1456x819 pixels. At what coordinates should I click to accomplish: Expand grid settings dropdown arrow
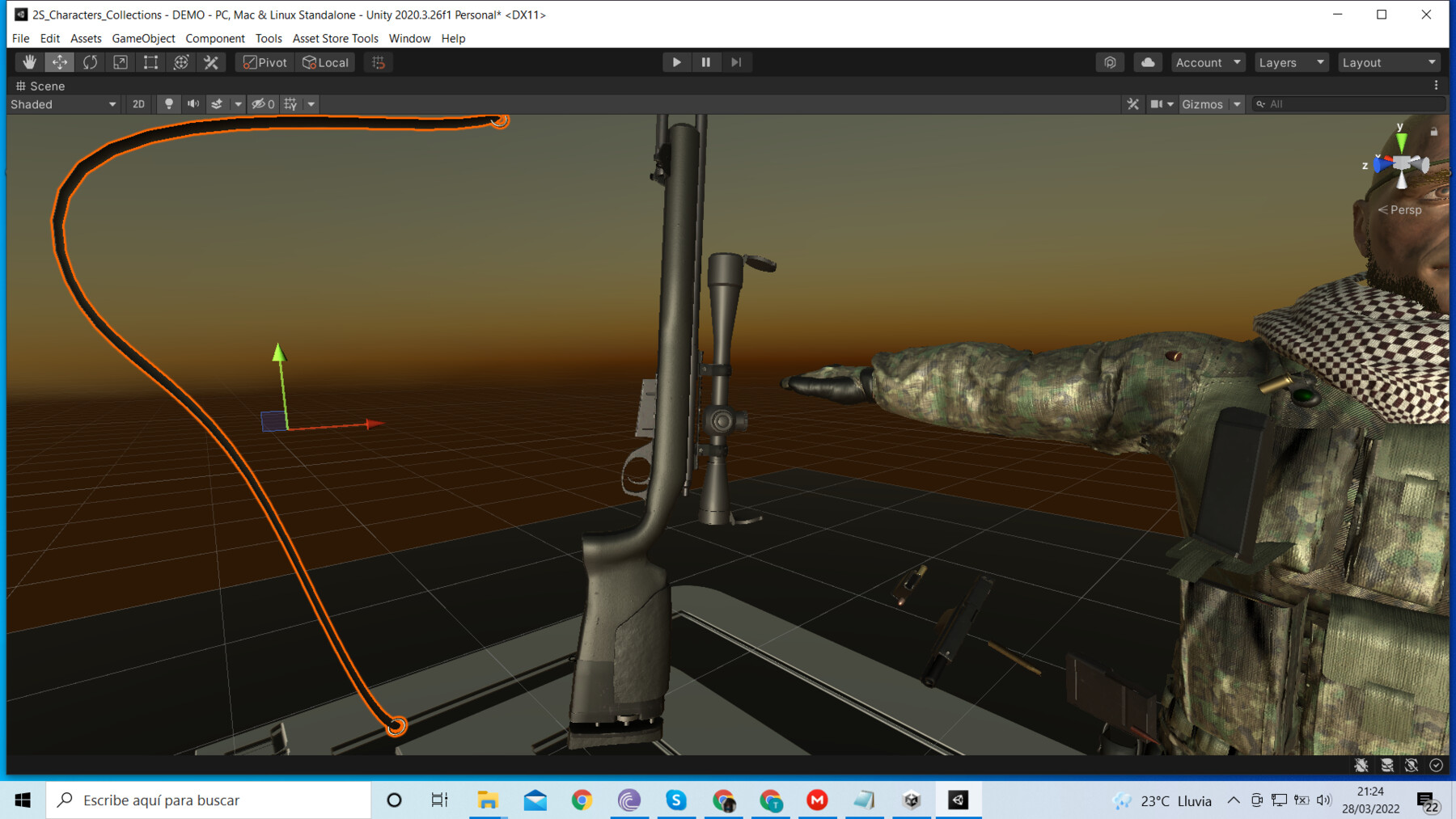coord(311,104)
